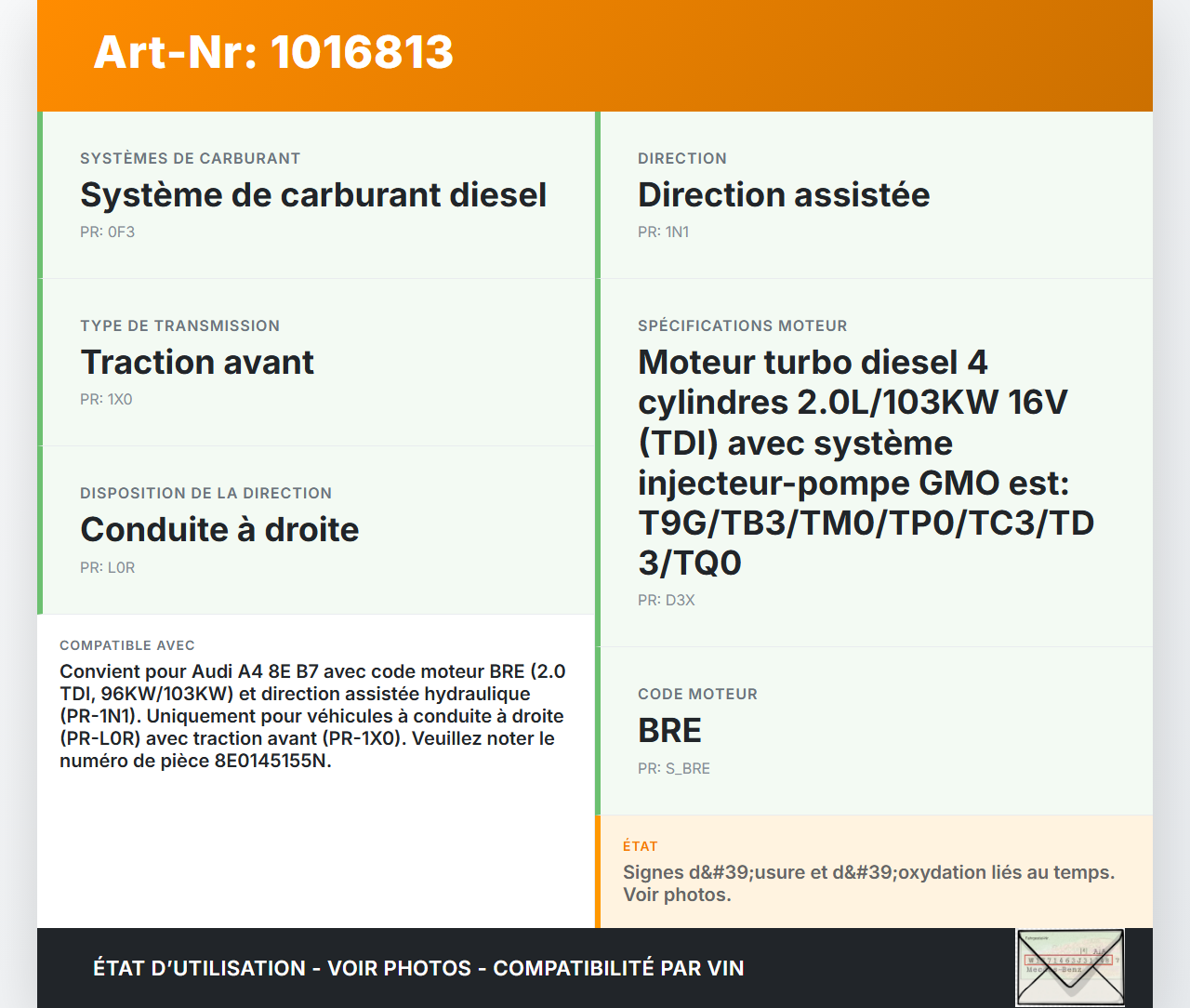Select the Conduite à droite heading
1190x1008 pixels.
pos(219,529)
